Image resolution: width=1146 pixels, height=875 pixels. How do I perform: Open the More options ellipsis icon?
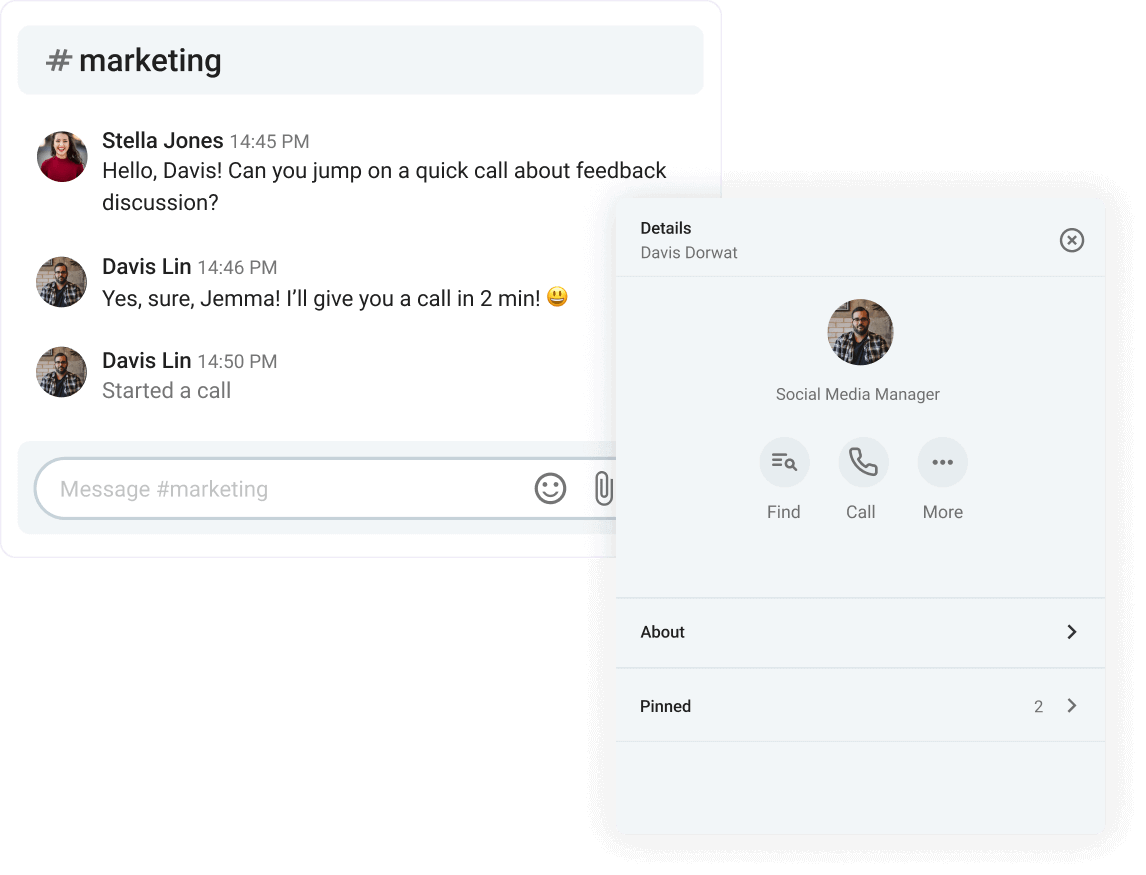pyautogui.click(x=942, y=462)
